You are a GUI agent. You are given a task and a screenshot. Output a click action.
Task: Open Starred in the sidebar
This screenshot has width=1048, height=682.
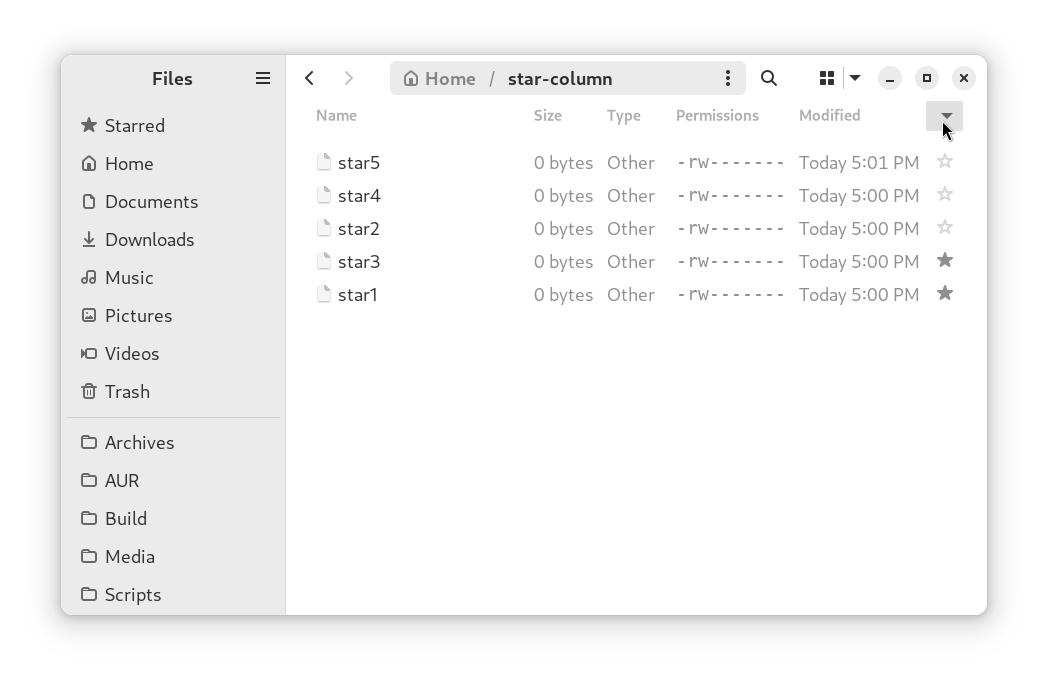click(173, 126)
